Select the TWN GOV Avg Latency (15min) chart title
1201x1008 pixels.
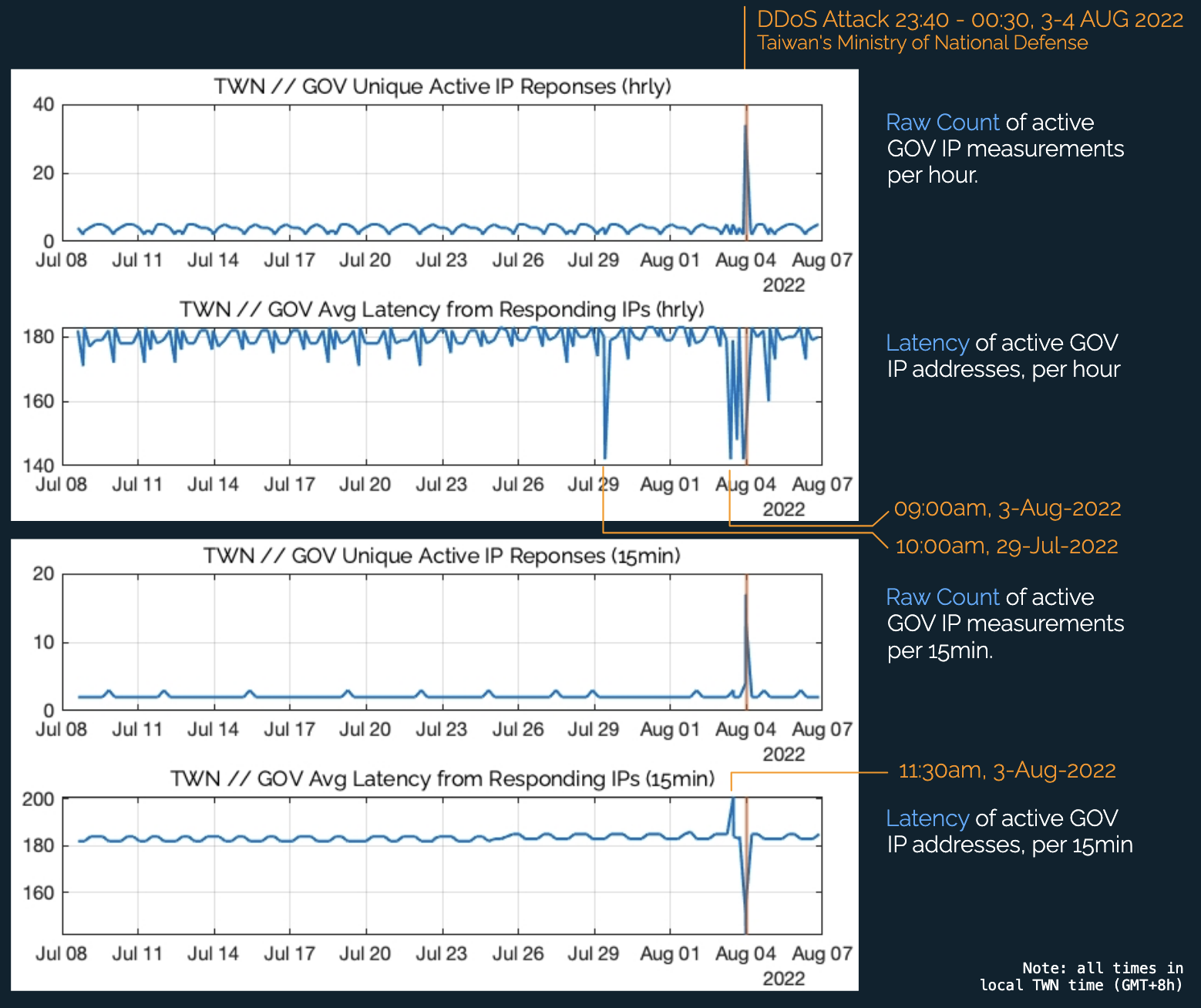(447, 779)
